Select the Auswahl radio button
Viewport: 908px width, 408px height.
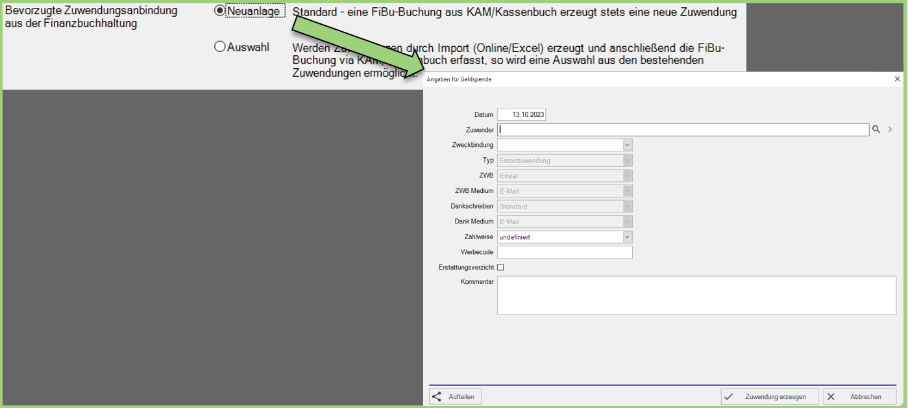pyautogui.click(x=220, y=46)
